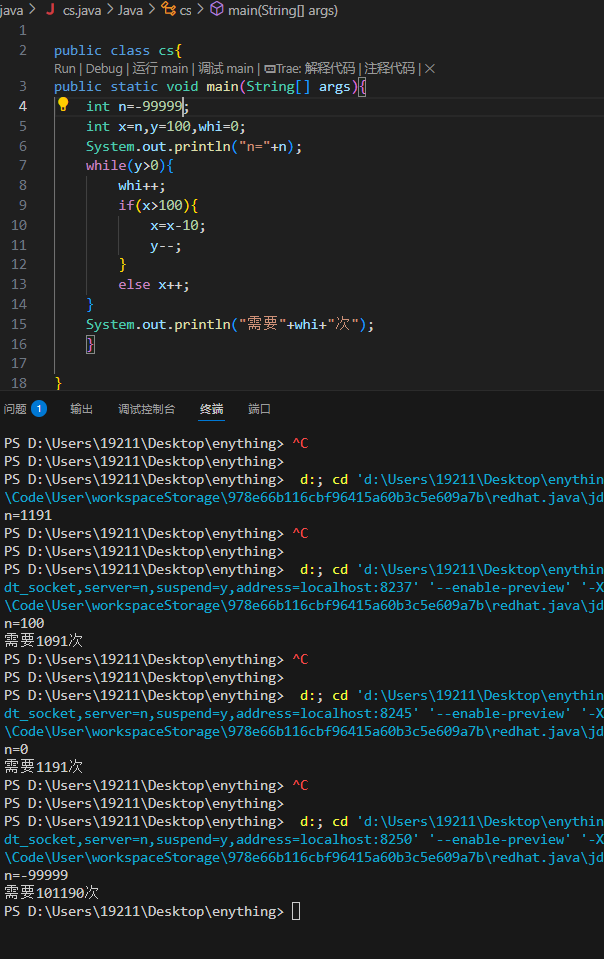Click line number 9 in the gutter
Viewport: 604px width, 959px height.
tap(23, 205)
